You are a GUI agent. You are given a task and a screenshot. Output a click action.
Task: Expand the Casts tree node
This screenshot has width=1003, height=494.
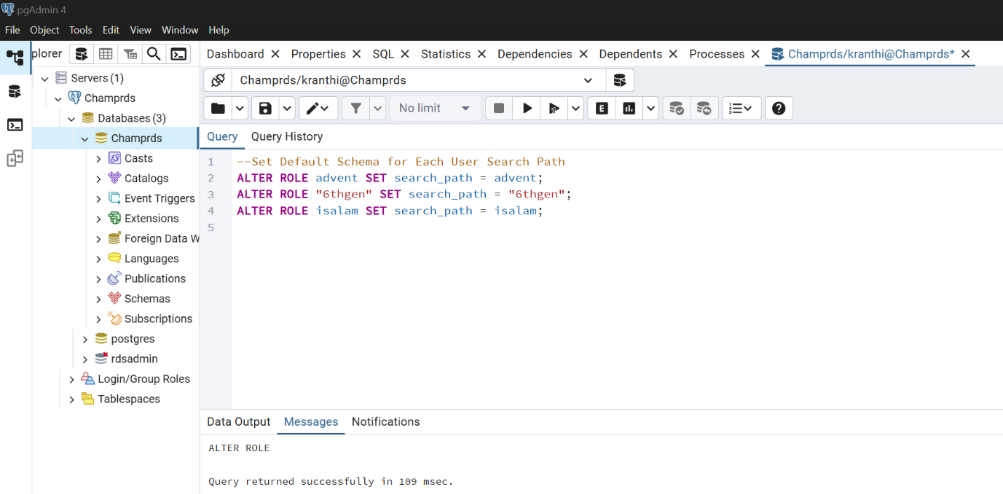point(99,159)
